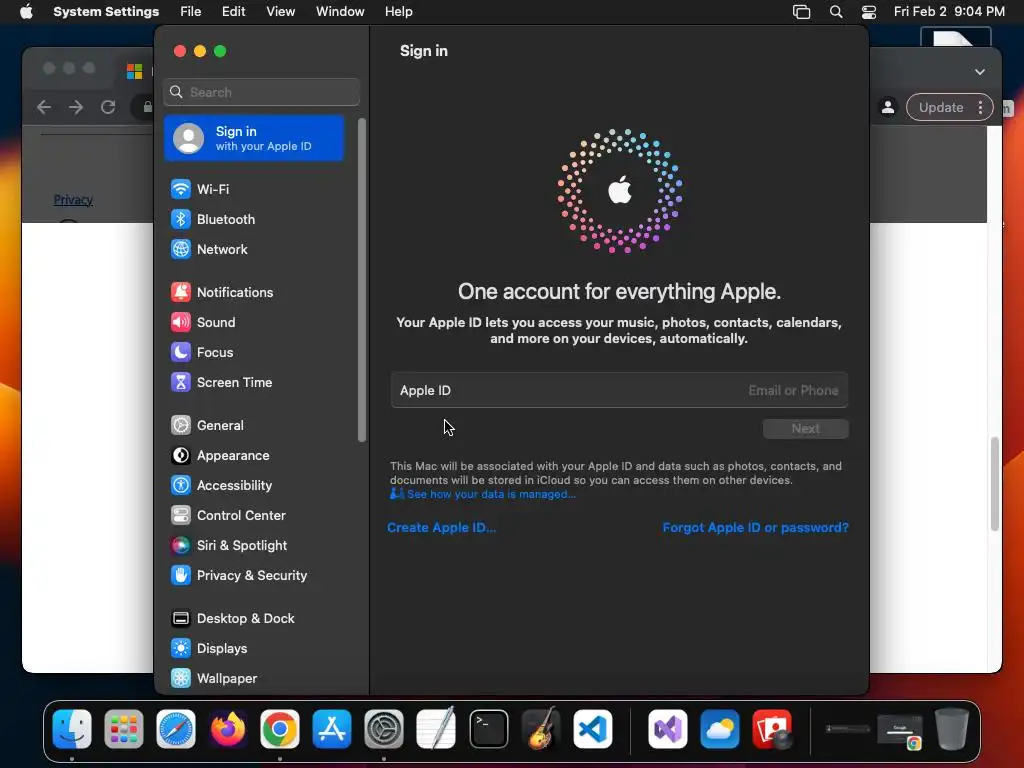This screenshot has width=1024, height=768.
Task: Open Chrome three-dot menu
Action: pyautogui.click(x=980, y=108)
